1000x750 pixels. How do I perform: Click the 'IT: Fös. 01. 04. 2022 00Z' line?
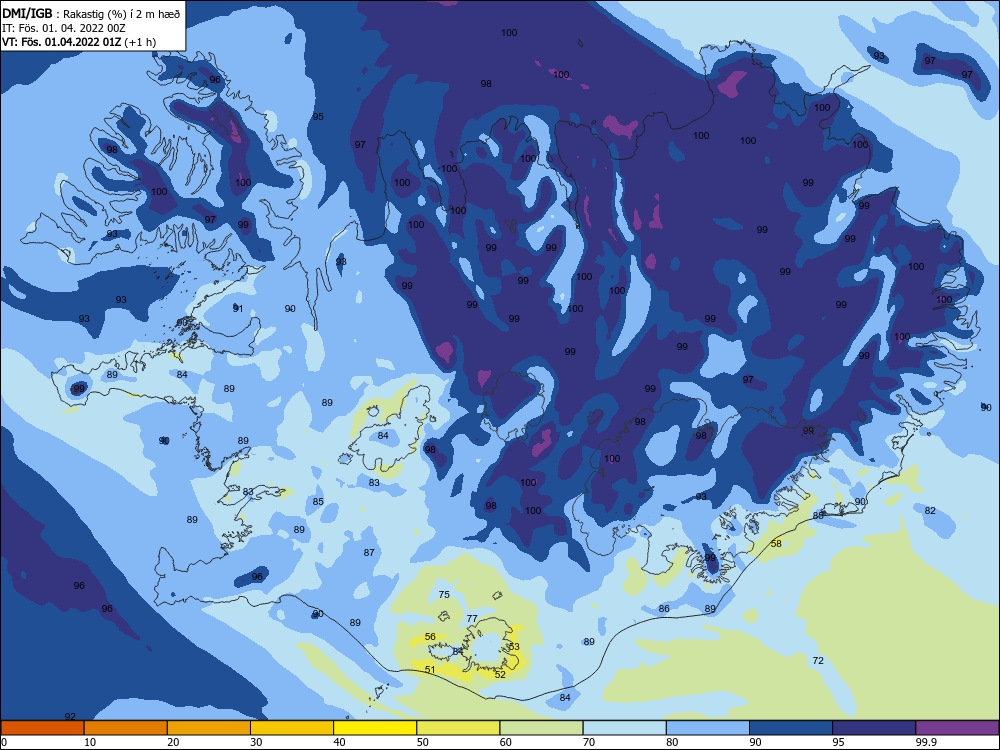(63, 28)
